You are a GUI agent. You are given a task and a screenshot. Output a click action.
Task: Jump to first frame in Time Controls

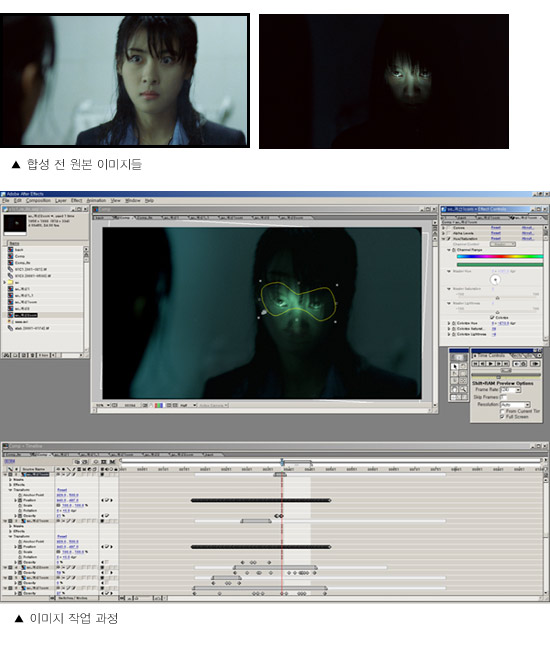[x=475, y=364]
